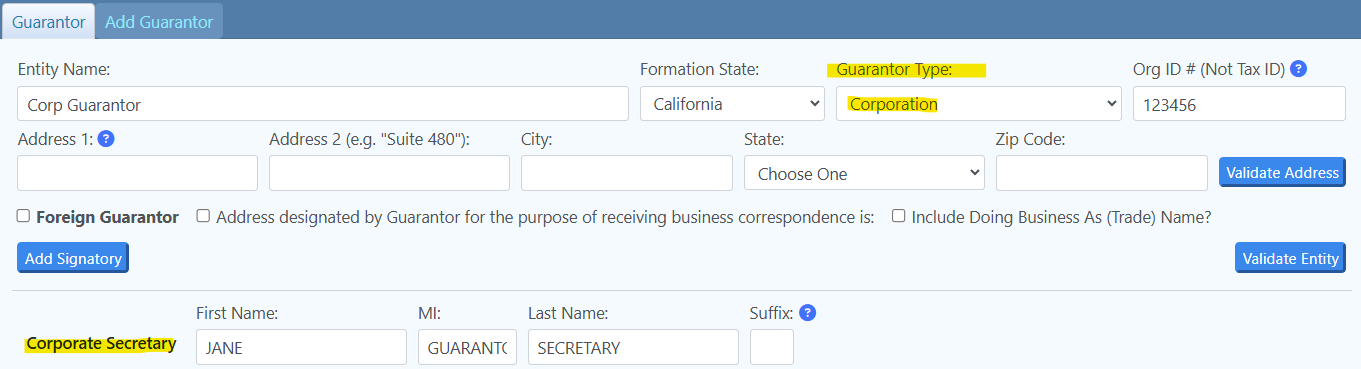Click the Entity Name input field
Image resolution: width=1361 pixels, height=369 pixels.
323,104
